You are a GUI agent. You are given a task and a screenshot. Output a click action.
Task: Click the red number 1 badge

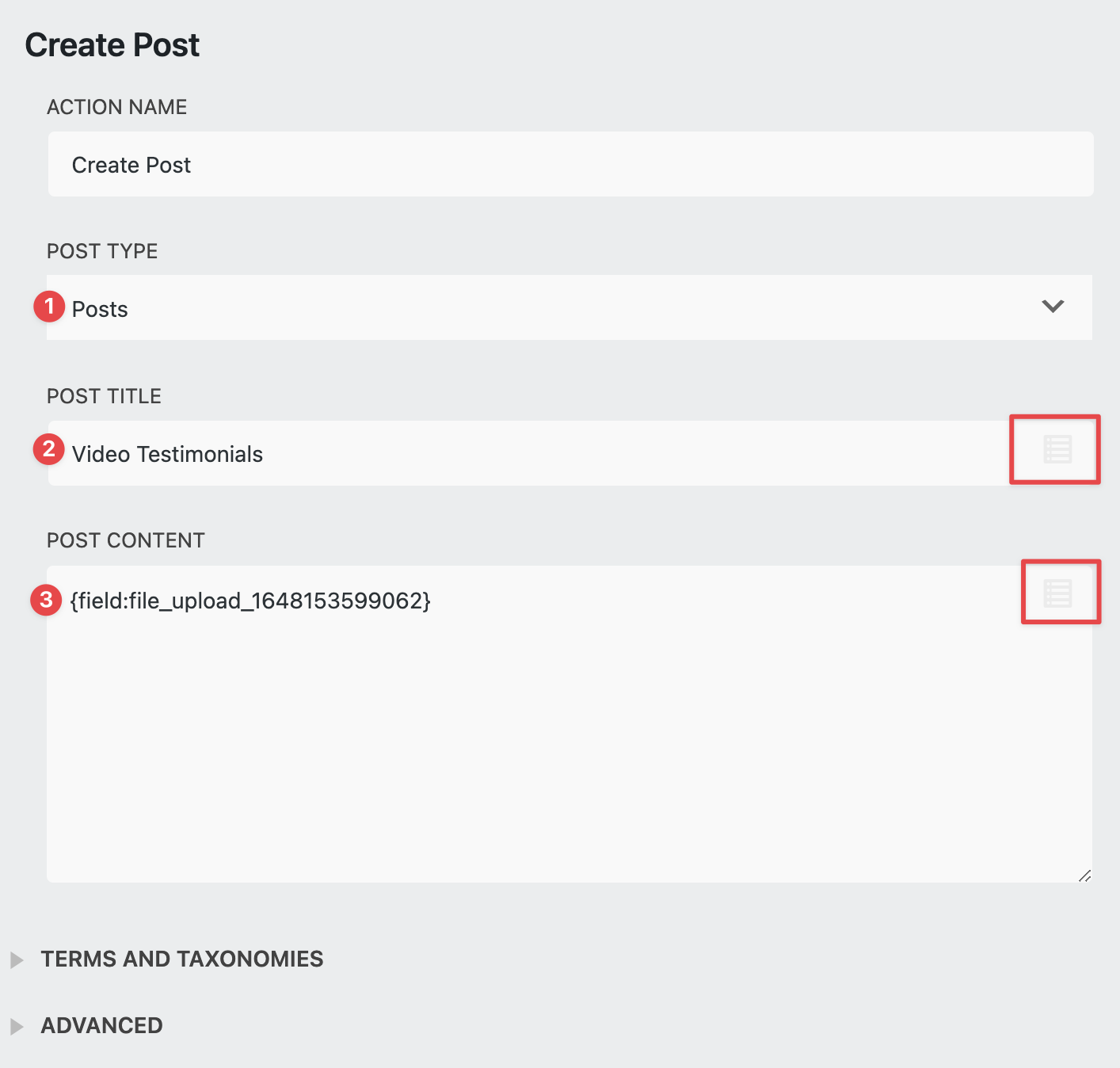pyautogui.click(x=49, y=306)
